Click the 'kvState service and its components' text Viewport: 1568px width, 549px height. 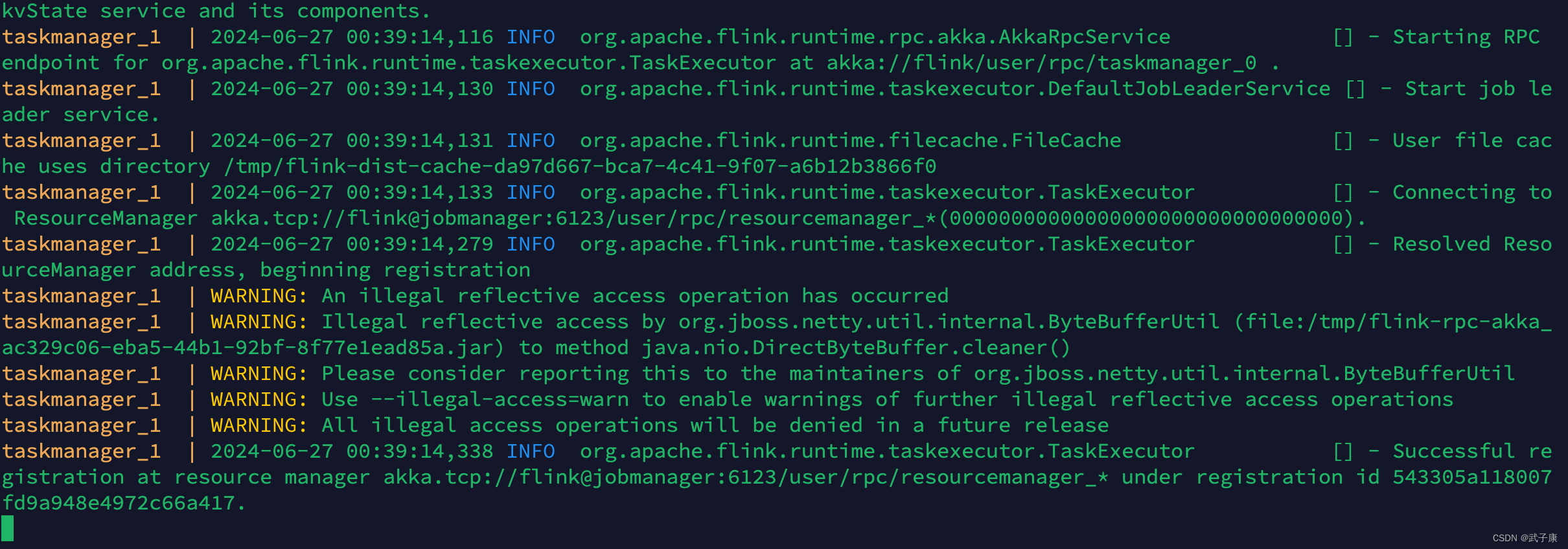215,11
